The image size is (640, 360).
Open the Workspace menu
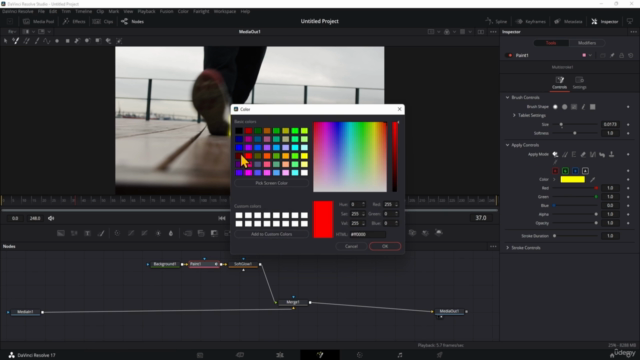click(x=225, y=11)
